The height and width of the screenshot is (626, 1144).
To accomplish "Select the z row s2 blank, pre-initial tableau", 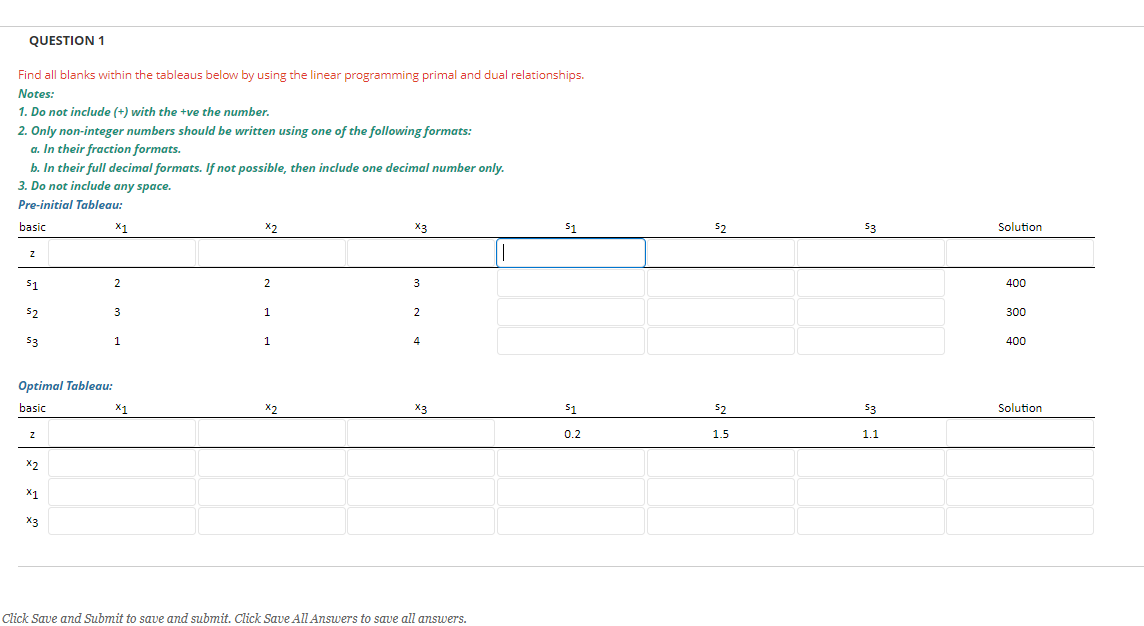I will [x=720, y=252].
